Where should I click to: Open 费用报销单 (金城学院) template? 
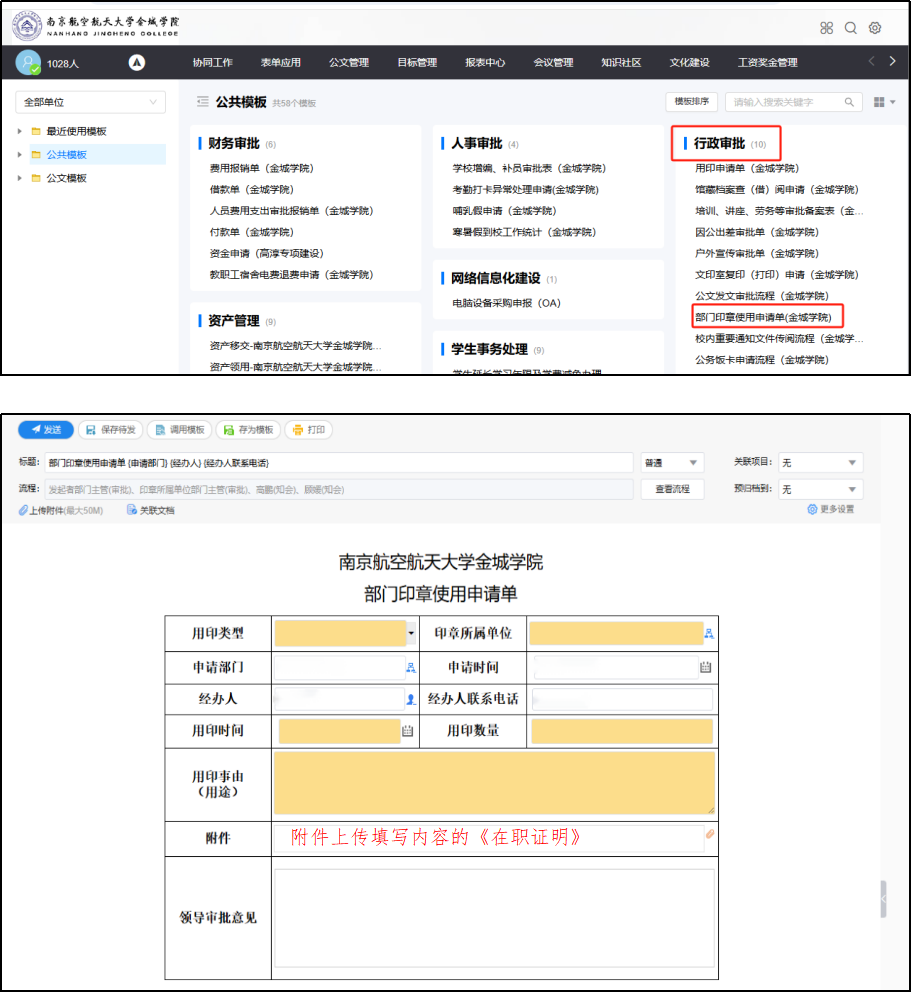261,168
